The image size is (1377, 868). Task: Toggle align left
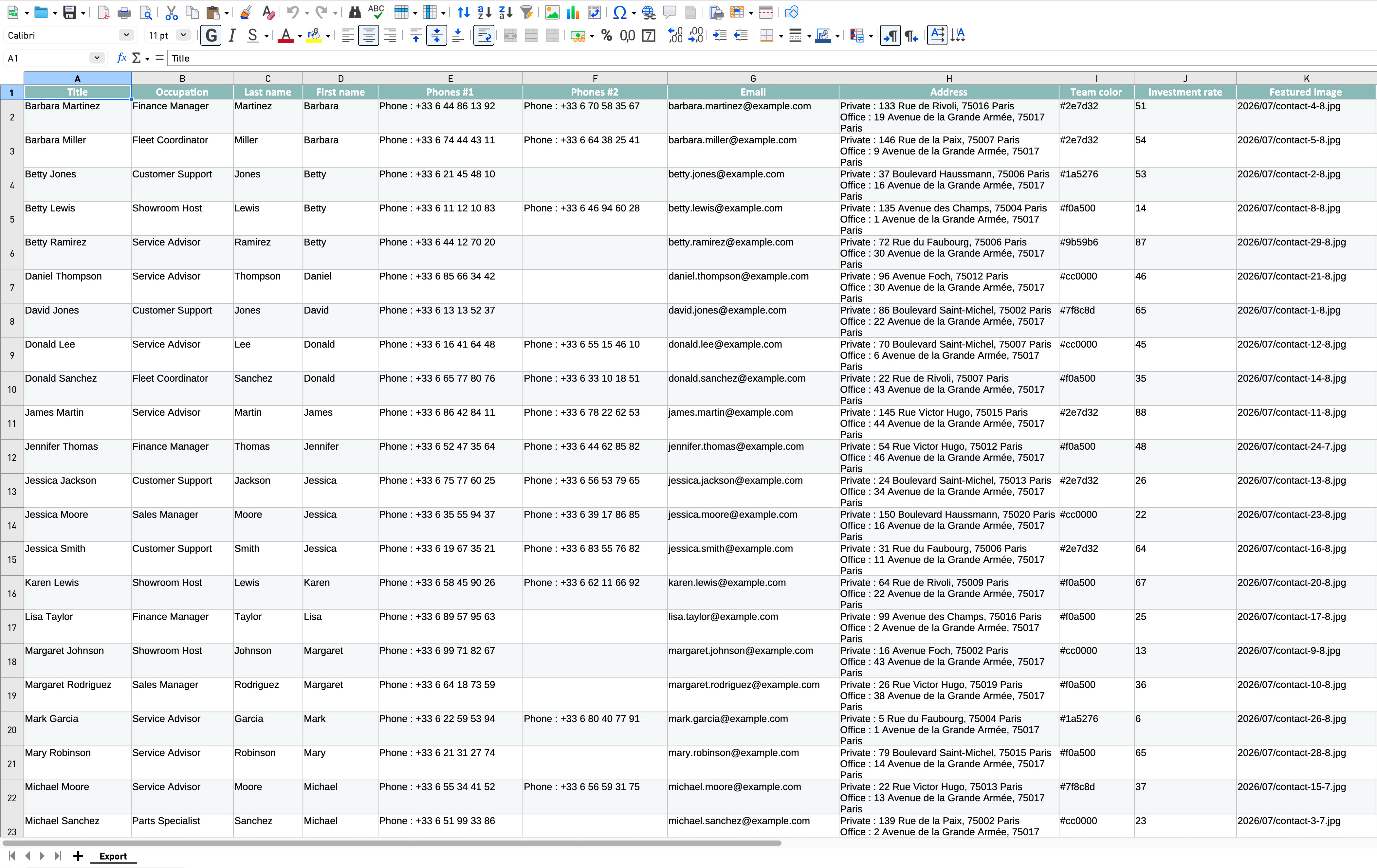click(348, 35)
